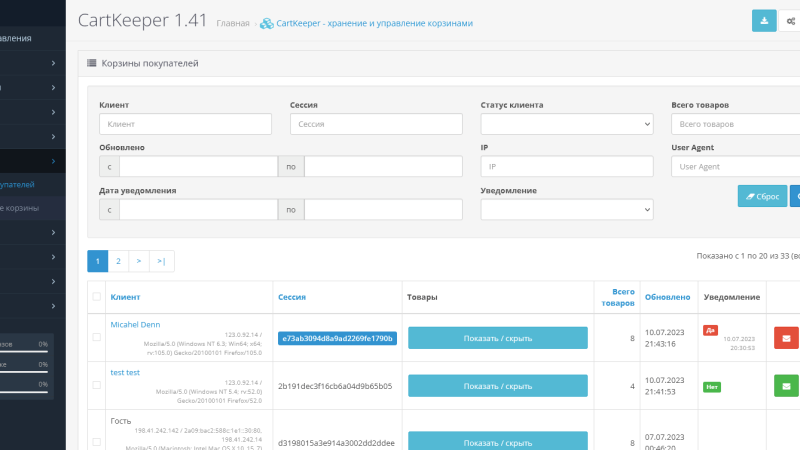Click the next page > button
Viewport: 800px width, 450px height.
pyautogui.click(x=139, y=261)
